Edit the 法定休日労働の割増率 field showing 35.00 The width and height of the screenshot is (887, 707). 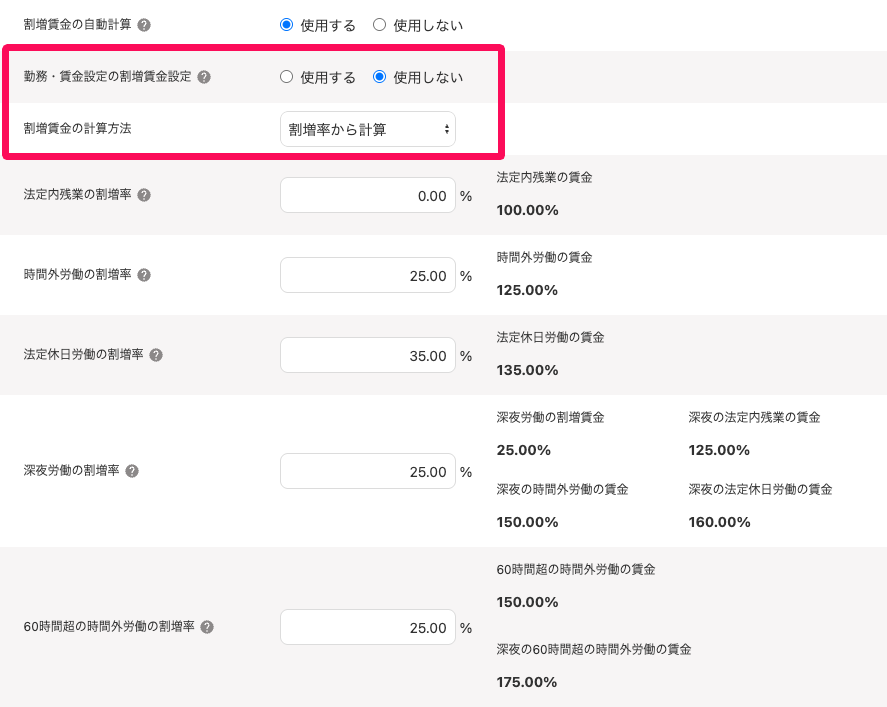click(x=368, y=356)
